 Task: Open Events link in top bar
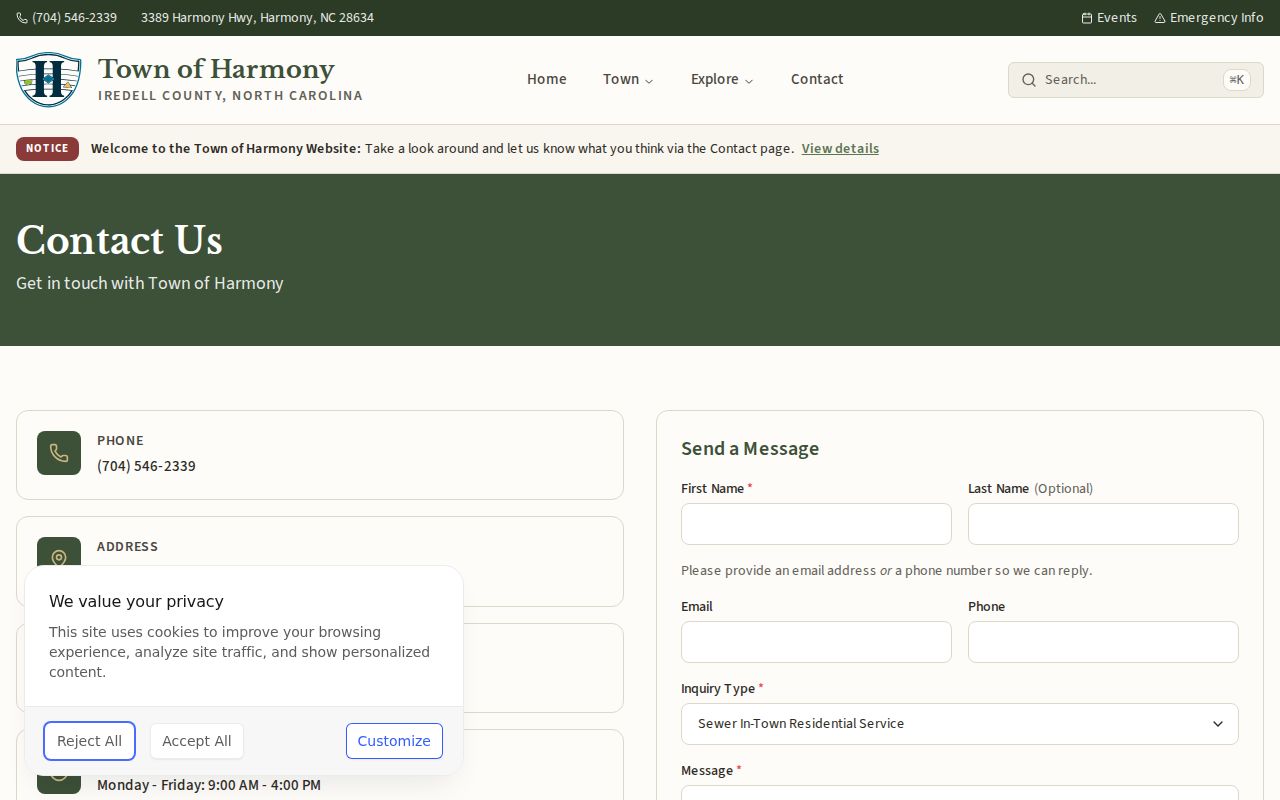click(1109, 18)
